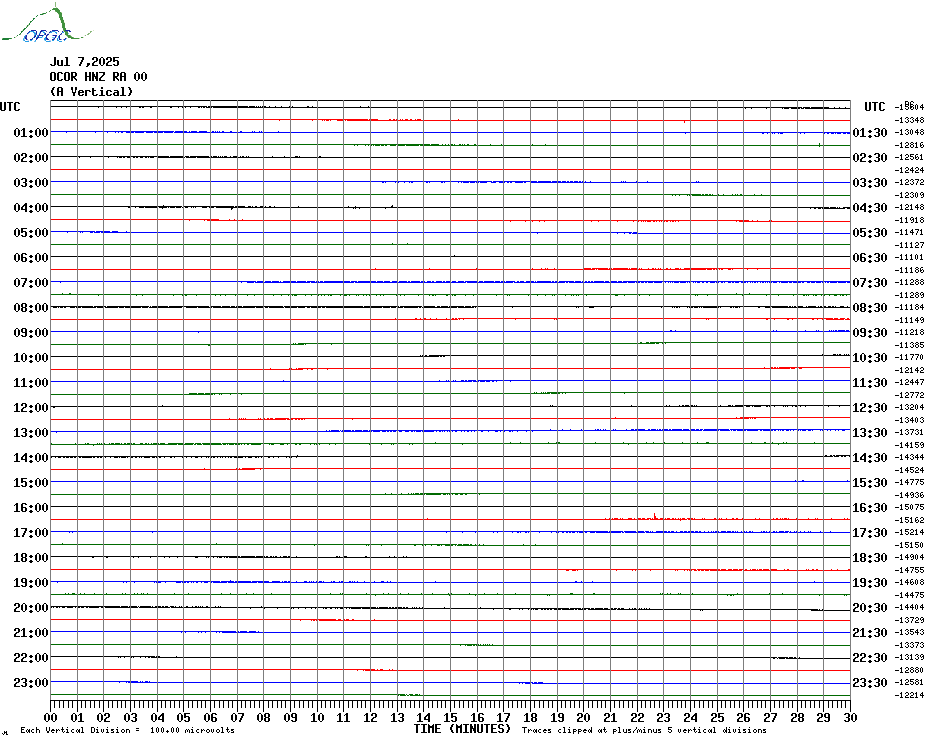
Task: Click the station label "OCOR HNZ RA 00"
Action: click(98, 77)
